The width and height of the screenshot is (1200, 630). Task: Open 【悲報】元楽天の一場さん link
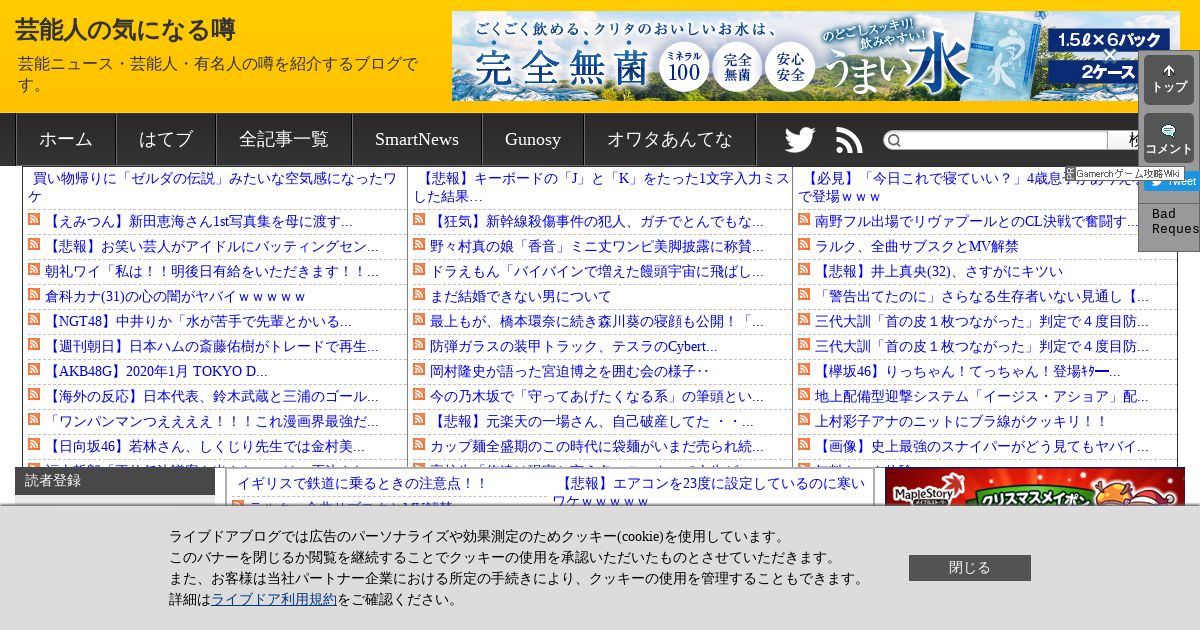tap(592, 421)
